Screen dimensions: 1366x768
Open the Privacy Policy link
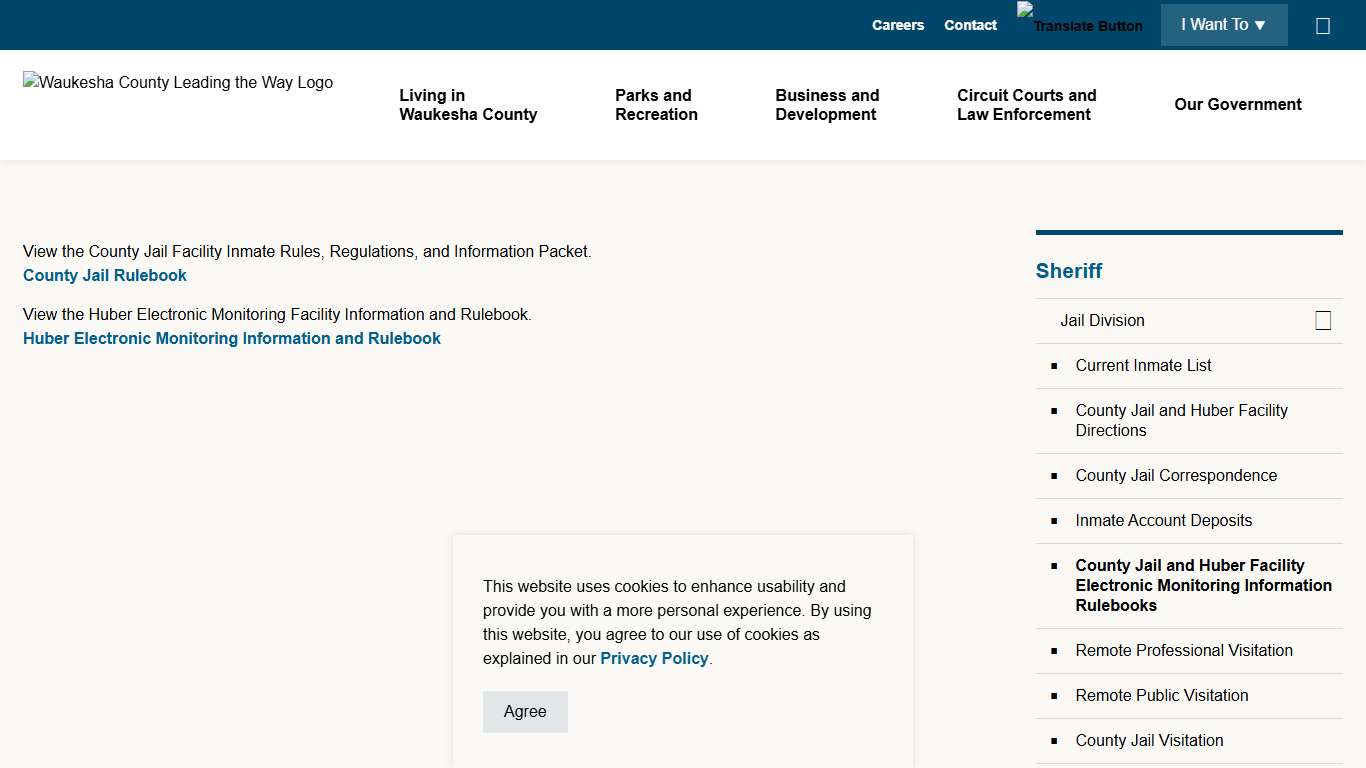pos(654,658)
